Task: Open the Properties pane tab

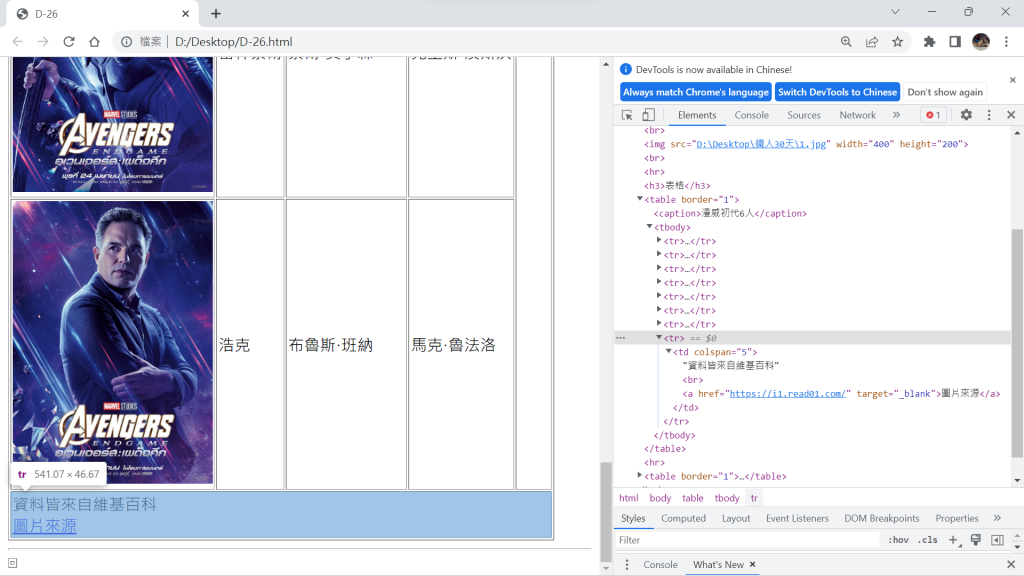Action: pos(957,519)
